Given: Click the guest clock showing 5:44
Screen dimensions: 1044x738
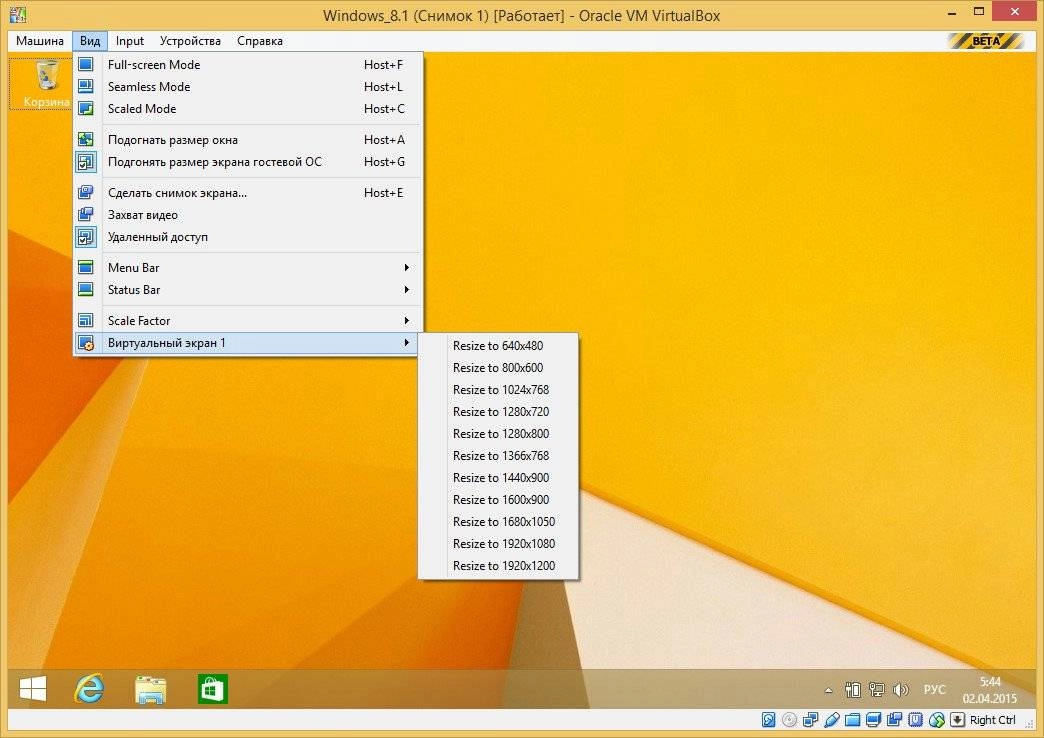Looking at the screenshot, I should (989, 689).
